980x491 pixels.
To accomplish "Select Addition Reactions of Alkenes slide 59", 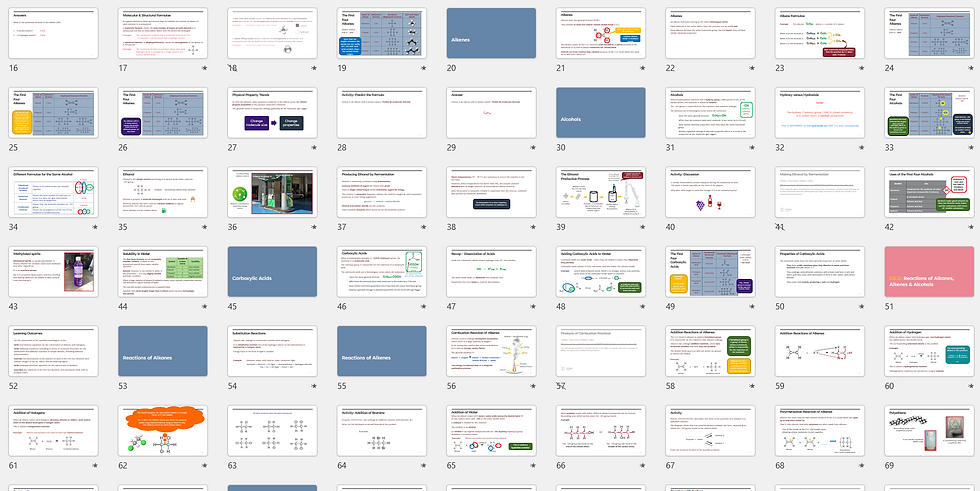I will click(x=820, y=351).
